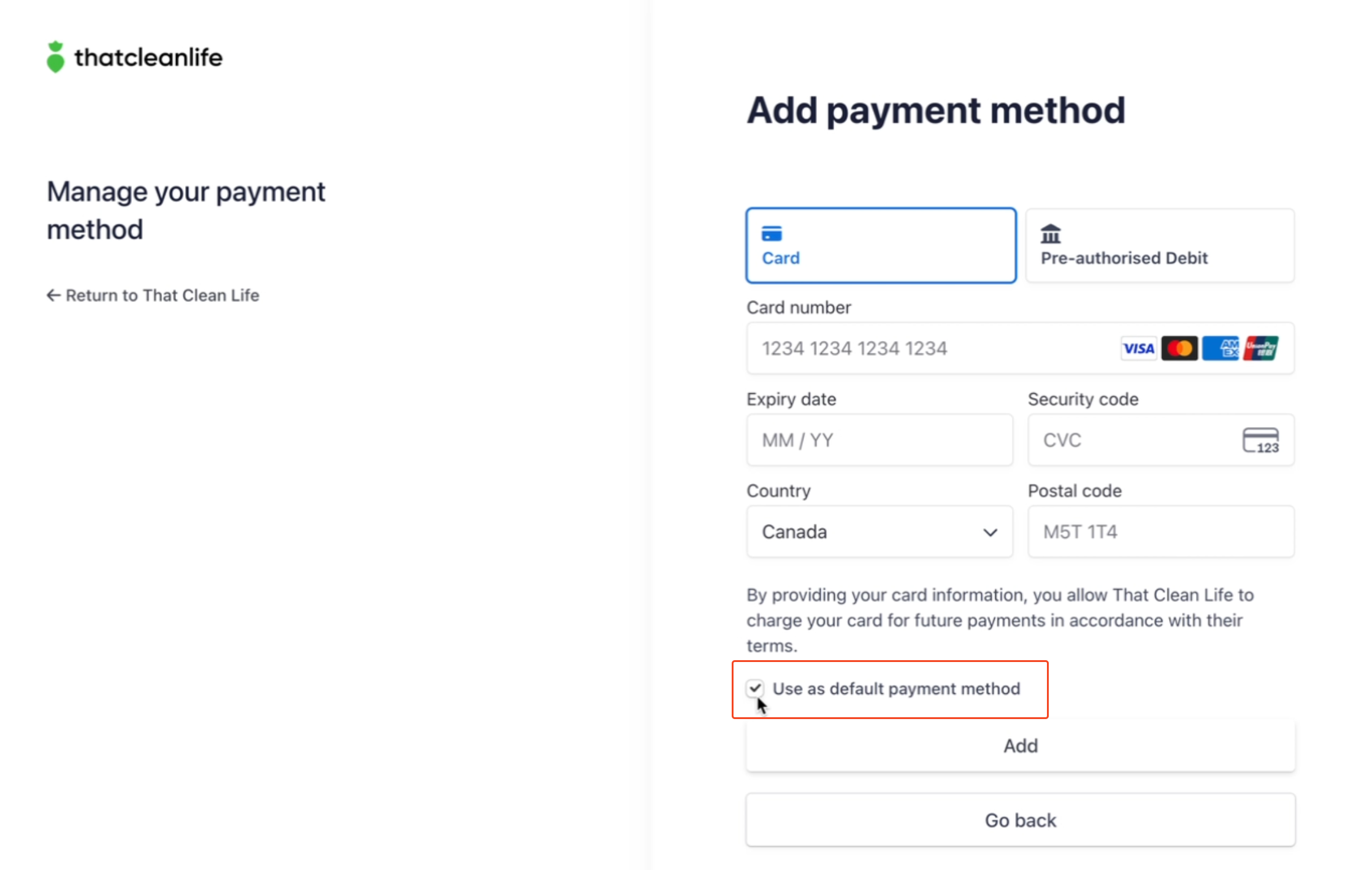
Task: Click the chevron arrow in Country selector
Action: (x=990, y=532)
